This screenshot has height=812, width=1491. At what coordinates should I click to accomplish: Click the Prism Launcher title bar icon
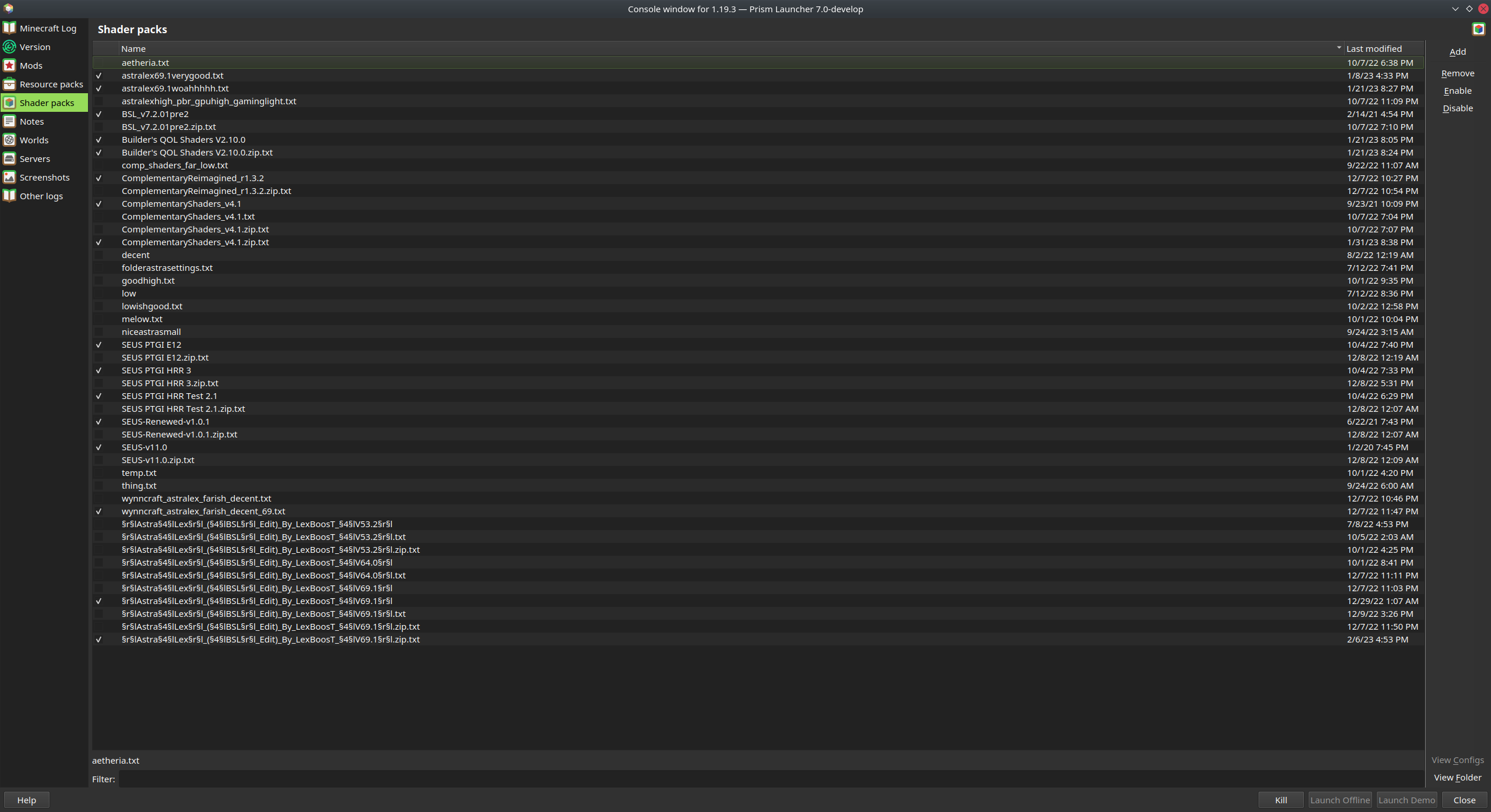pos(8,9)
